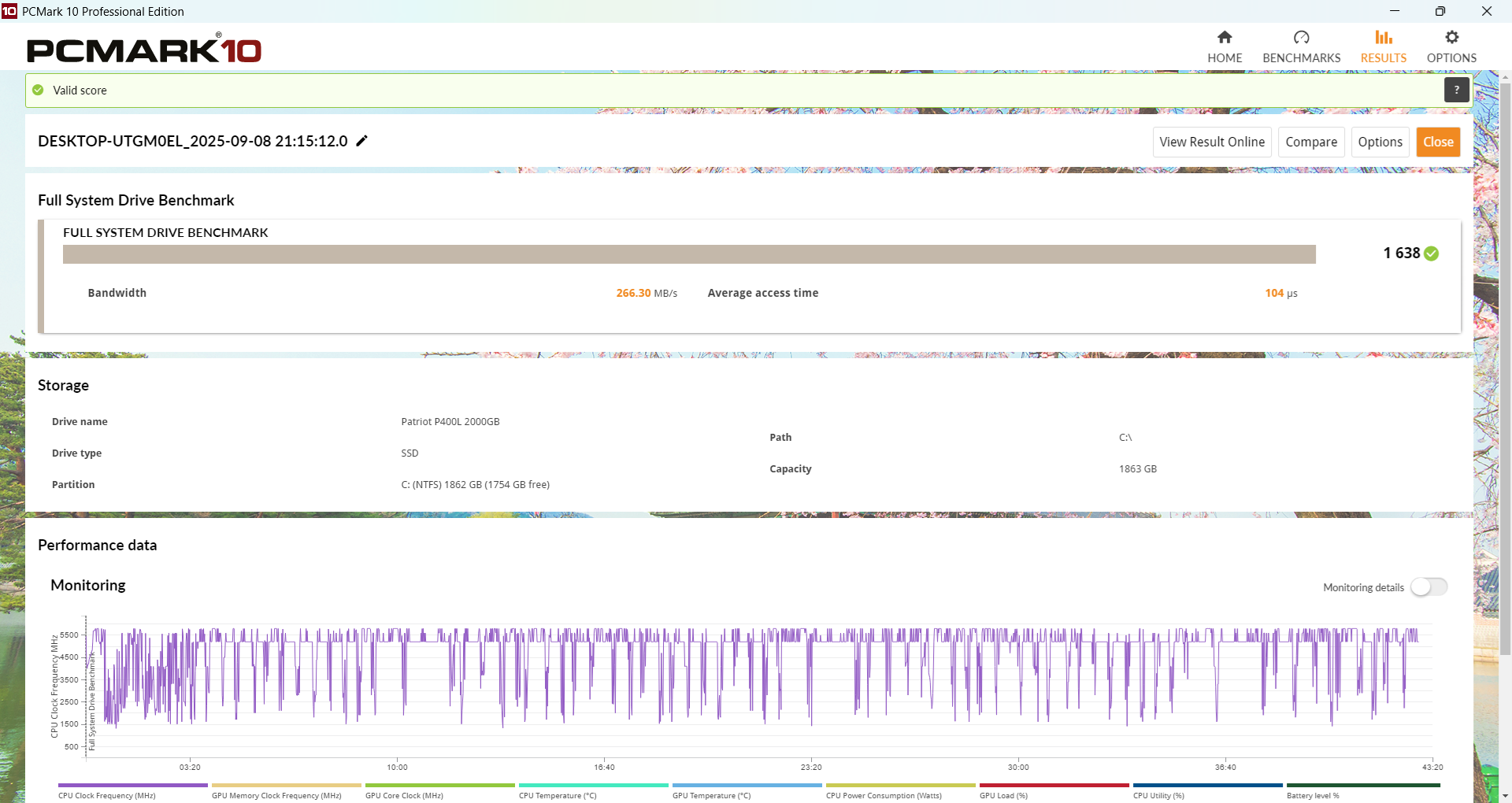This screenshot has width=1512, height=803.
Task: Toggle GPU Core Clock (MHz) legend series
Action: click(439, 790)
